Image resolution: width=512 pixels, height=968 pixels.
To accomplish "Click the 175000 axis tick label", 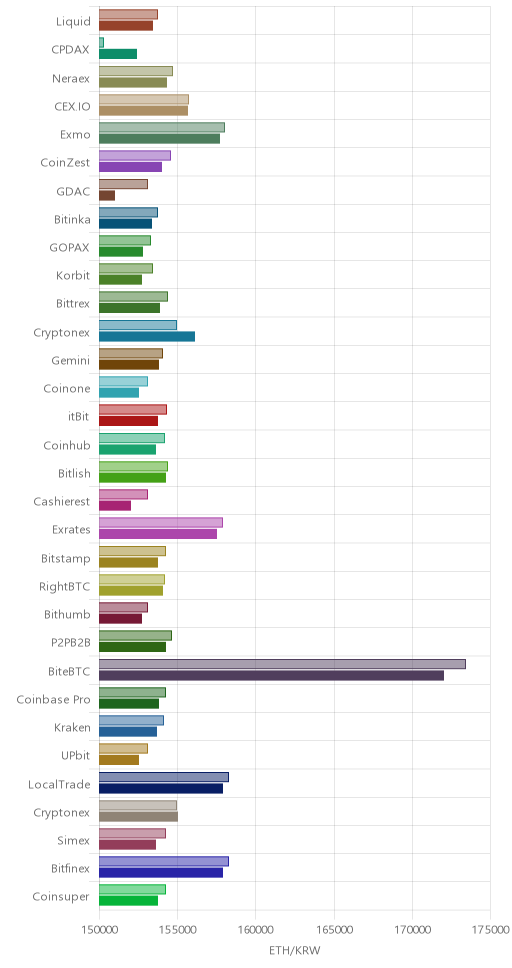I will pyautogui.click(x=490, y=928).
